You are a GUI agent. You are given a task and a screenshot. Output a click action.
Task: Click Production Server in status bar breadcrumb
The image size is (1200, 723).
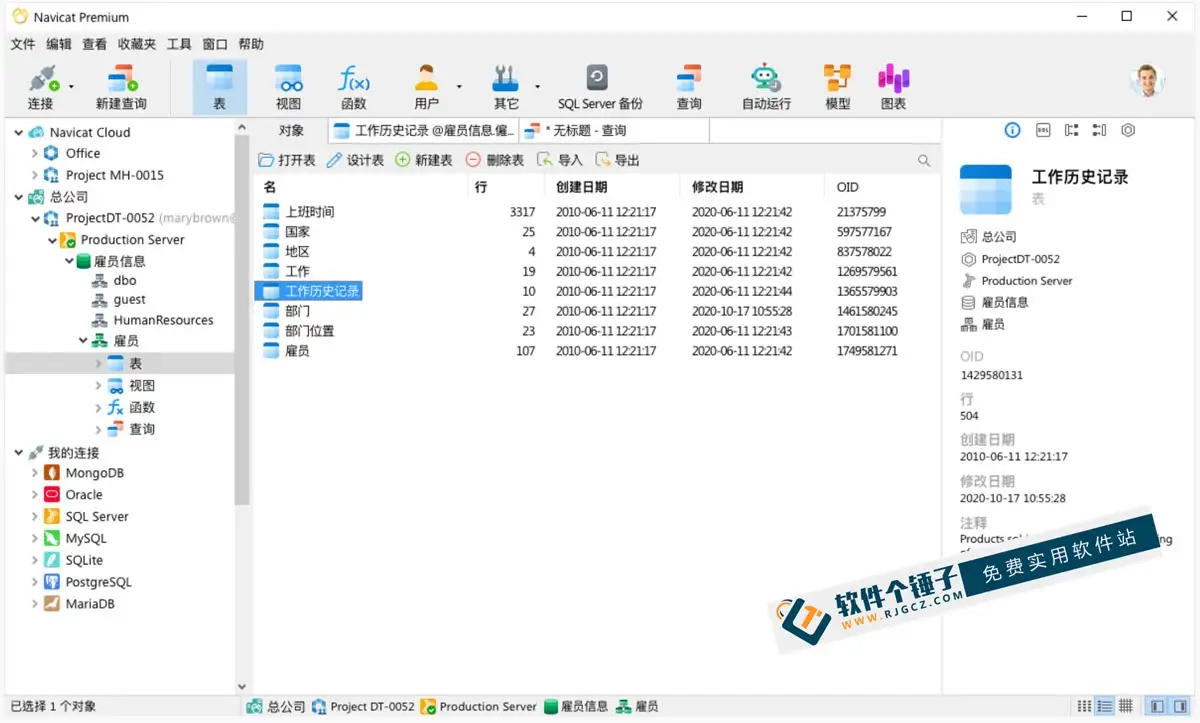[x=478, y=706]
